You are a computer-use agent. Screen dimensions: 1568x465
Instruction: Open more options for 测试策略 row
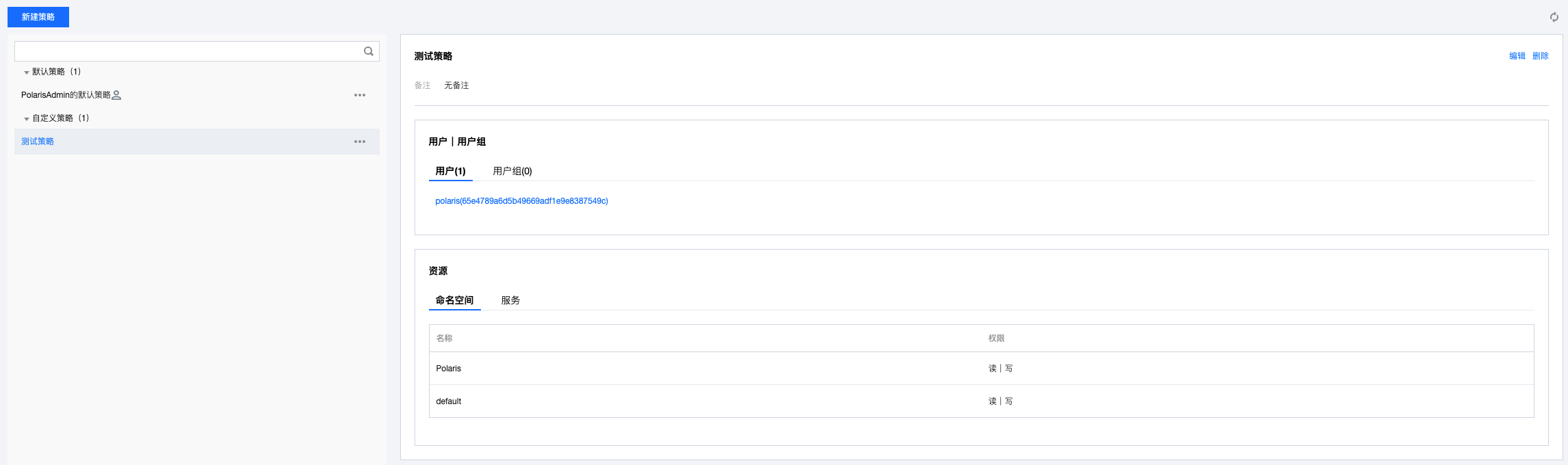click(x=360, y=142)
